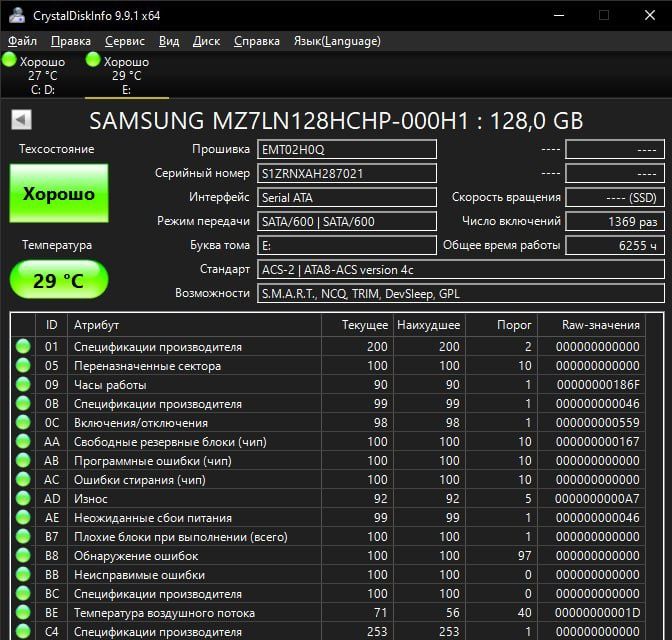Open the Файл menu
672x640 pixels.
[22, 41]
